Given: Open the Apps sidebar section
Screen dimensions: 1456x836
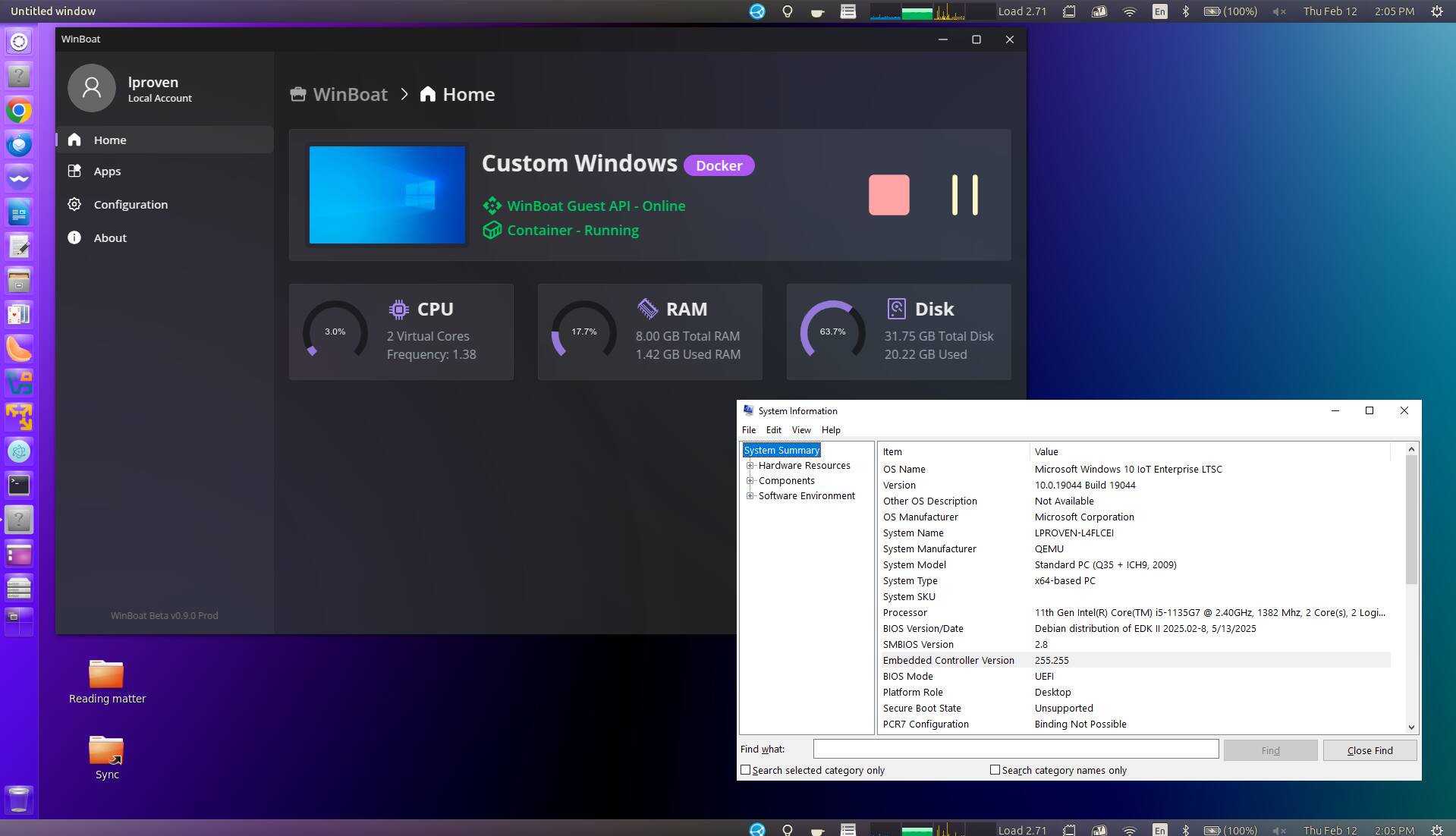Looking at the screenshot, I should 107,171.
